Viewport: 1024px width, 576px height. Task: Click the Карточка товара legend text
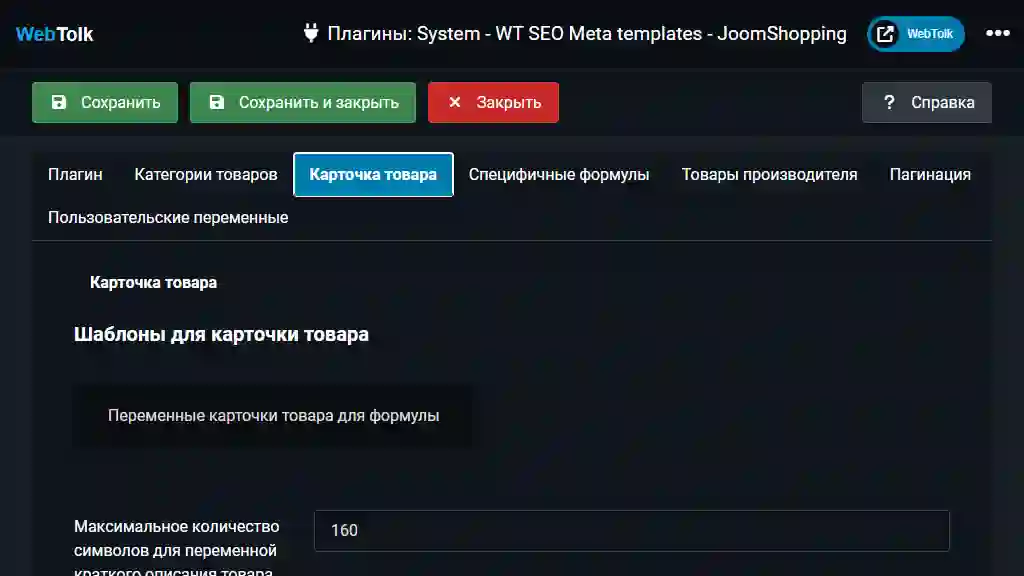click(x=153, y=283)
